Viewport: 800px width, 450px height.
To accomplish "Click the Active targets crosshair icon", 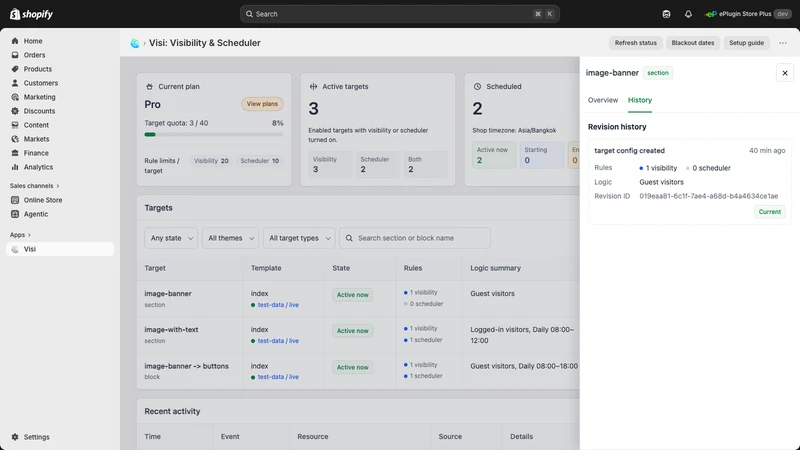I will (x=313, y=87).
